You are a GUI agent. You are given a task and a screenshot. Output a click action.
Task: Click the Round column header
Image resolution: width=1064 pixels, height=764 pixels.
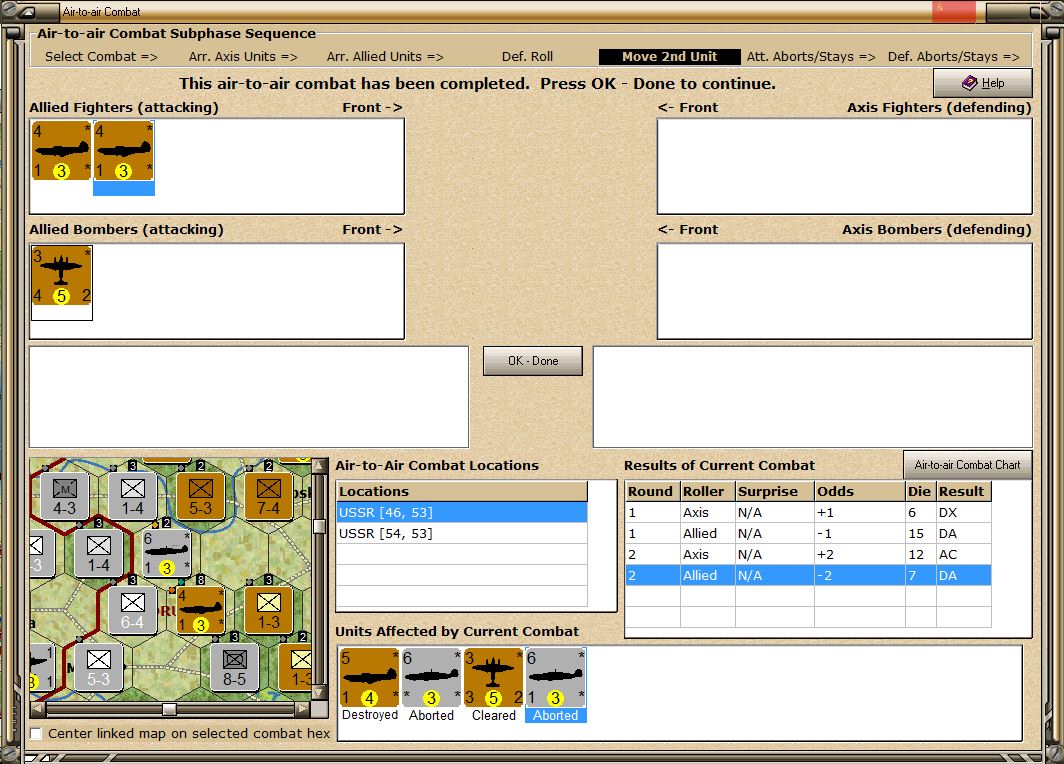coord(652,491)
